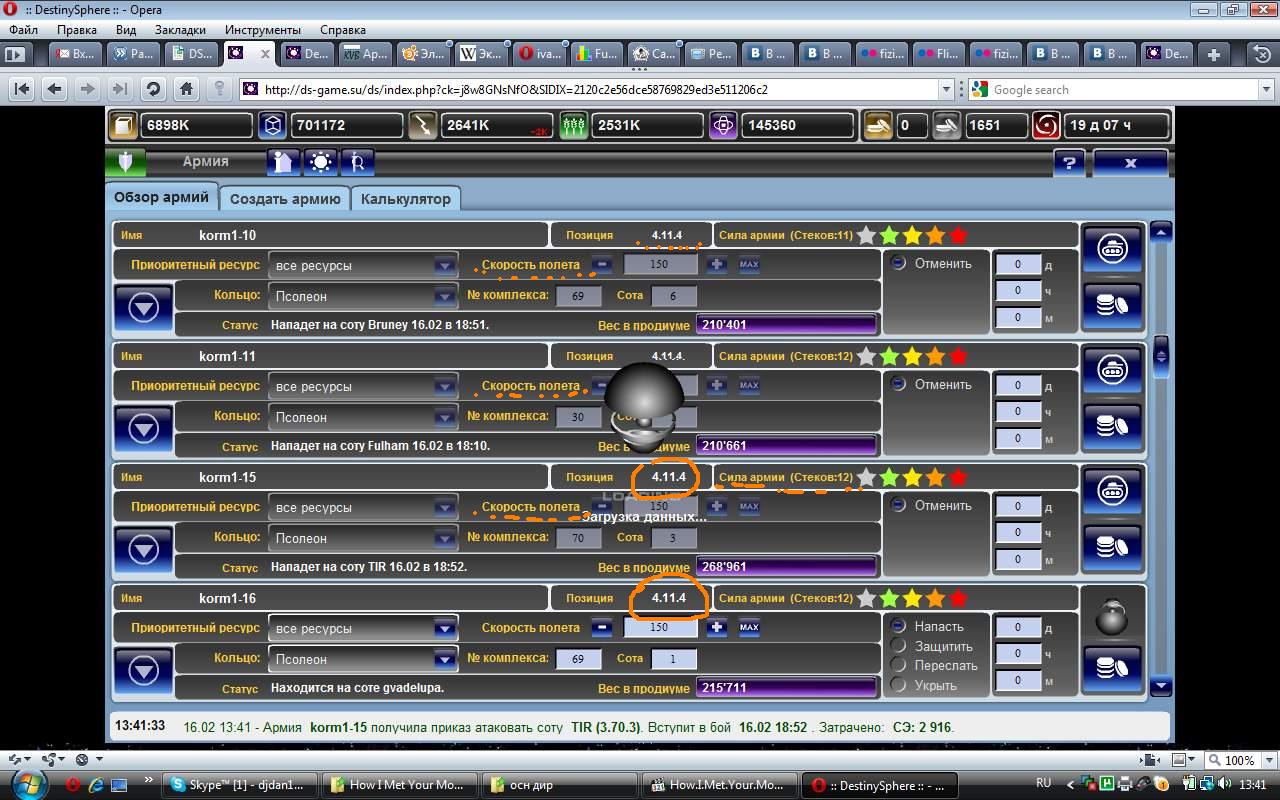Click the sun icon in Армия header

(320, 162)
